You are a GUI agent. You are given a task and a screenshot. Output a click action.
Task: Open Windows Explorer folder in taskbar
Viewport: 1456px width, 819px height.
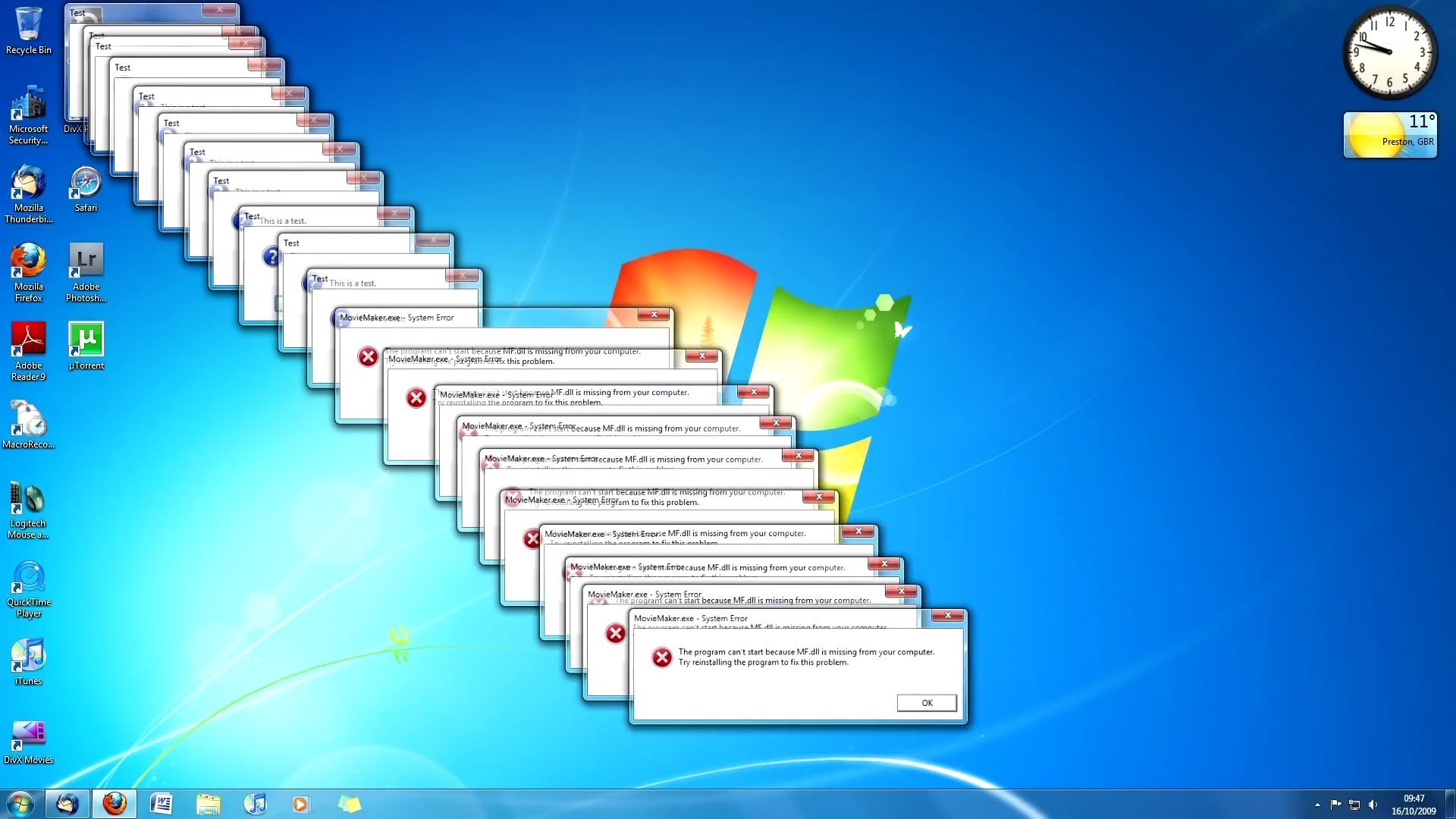(208, 804)
